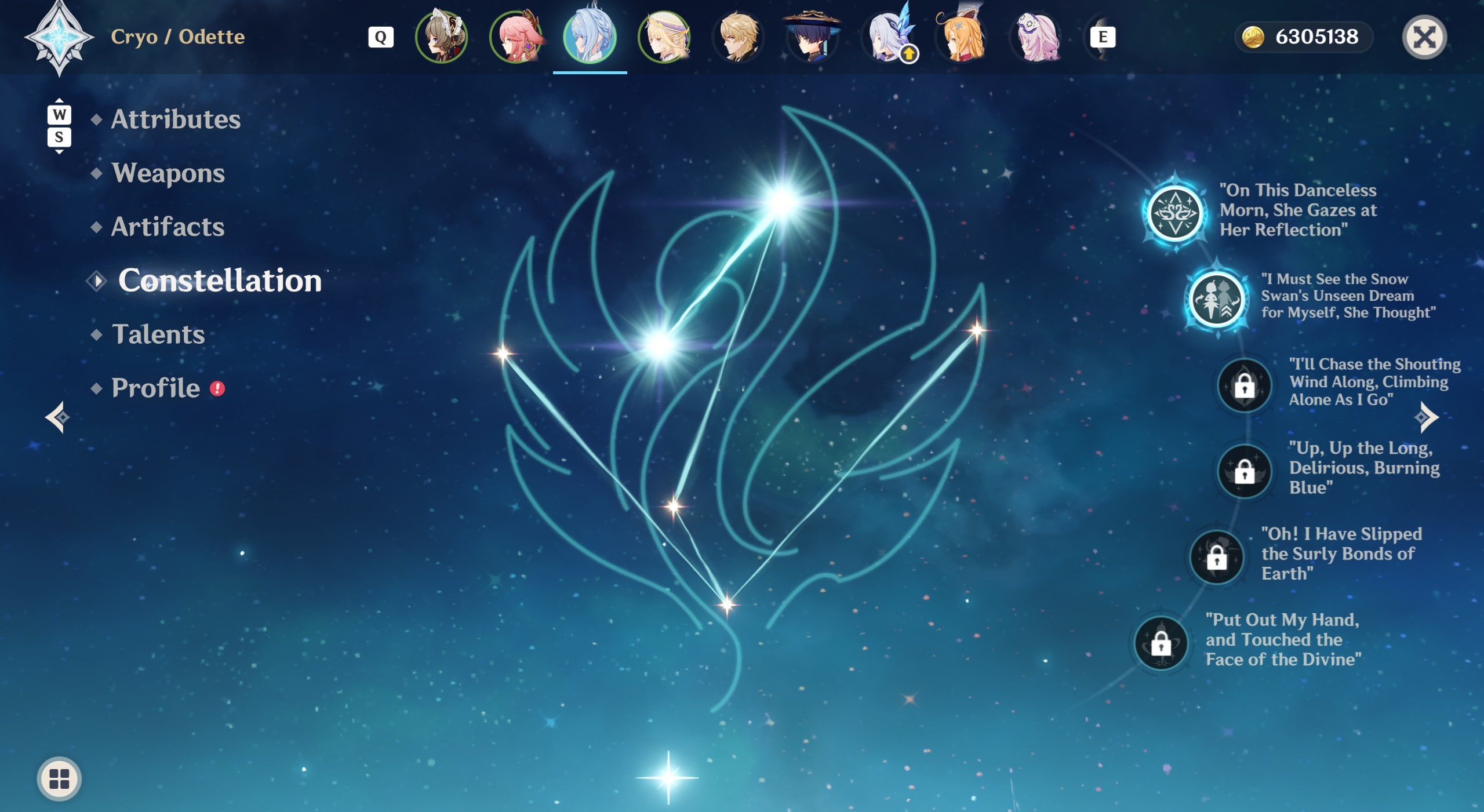The image size is (1484, 812).
Task: Open the first activated constellation swan icon
Action: (1175, 213)
